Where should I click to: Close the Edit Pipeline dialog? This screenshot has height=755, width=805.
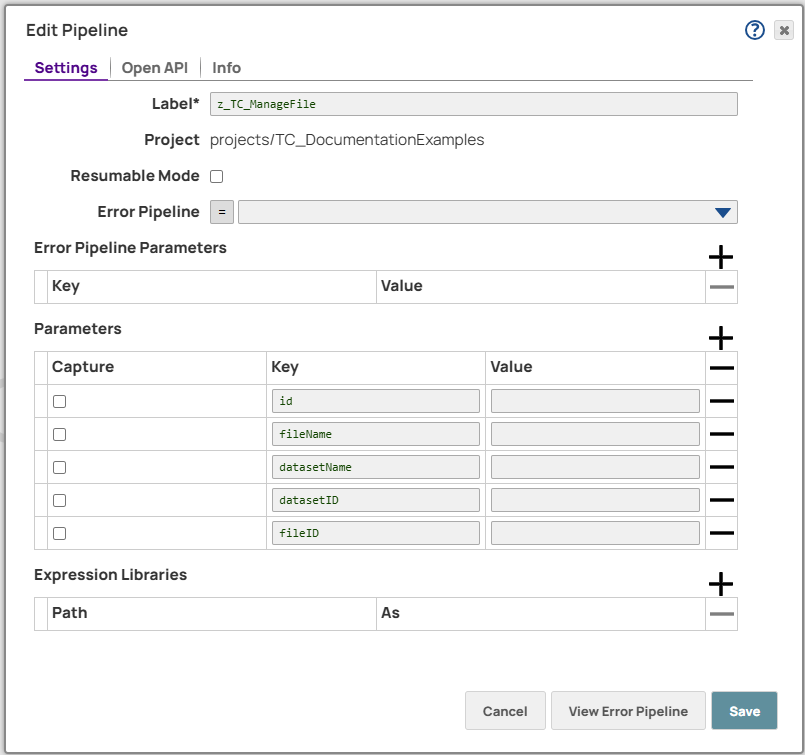click(783, 30)
